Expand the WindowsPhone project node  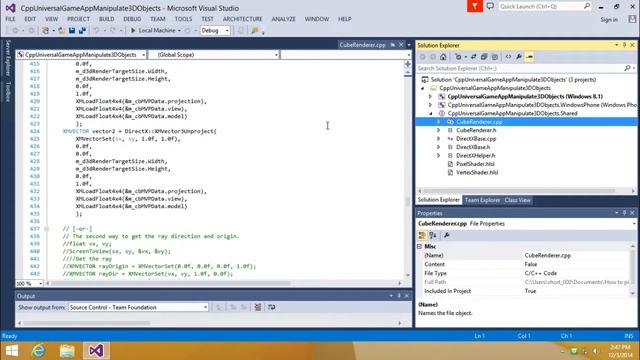tap(430, 105)
